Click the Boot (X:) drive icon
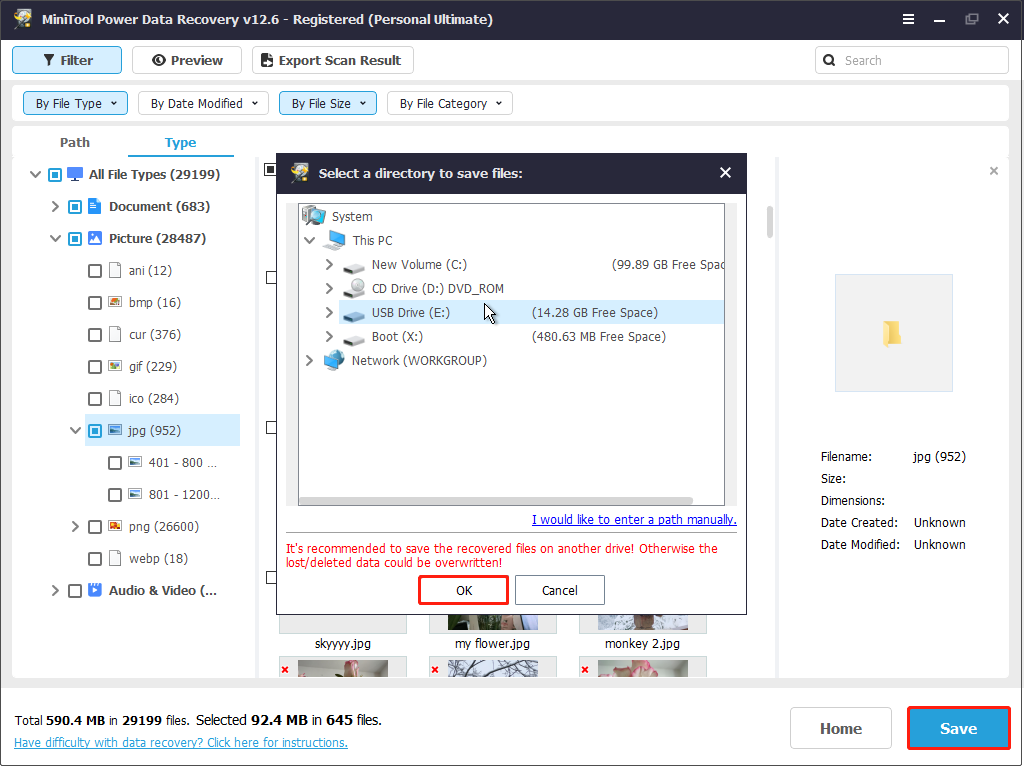 tap(354, 338)
